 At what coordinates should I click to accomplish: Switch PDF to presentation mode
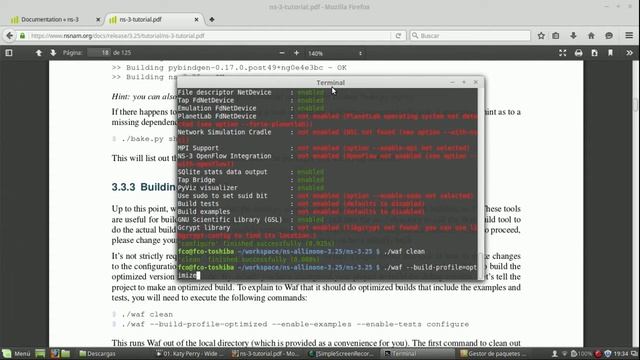[x=562, y=53]
